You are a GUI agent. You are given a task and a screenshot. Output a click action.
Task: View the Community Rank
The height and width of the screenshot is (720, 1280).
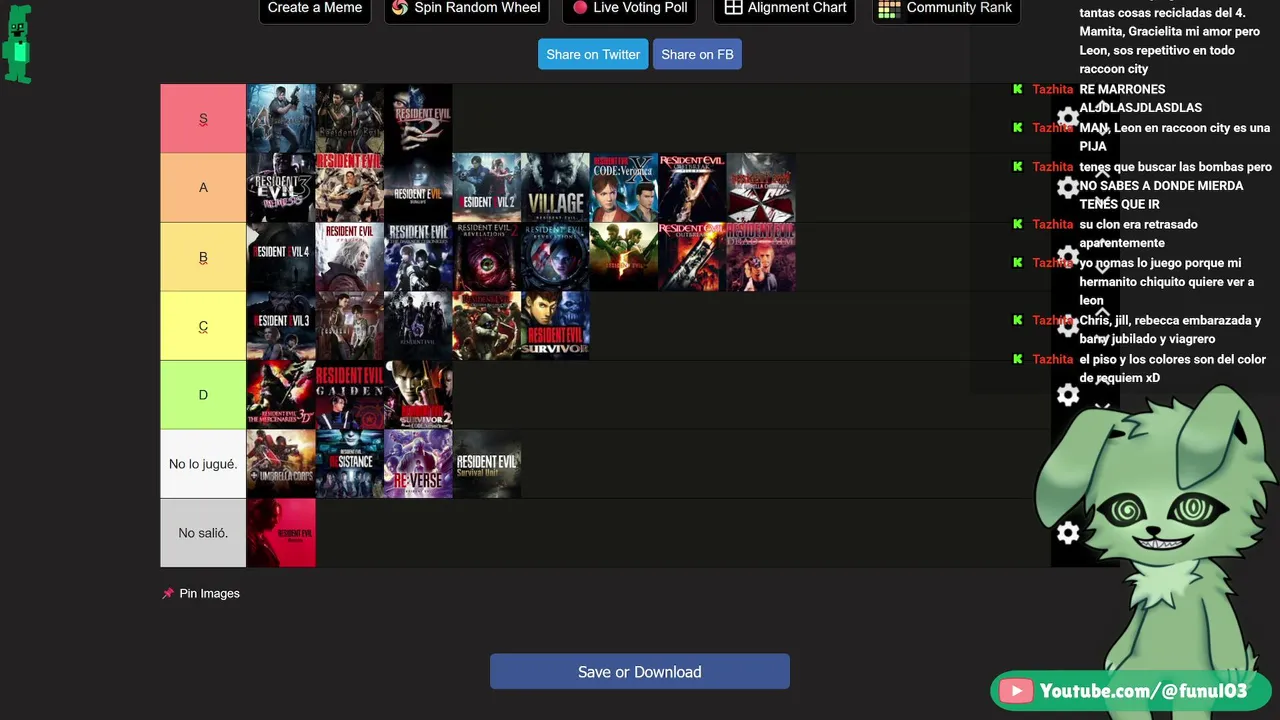(x=946, y=8)
